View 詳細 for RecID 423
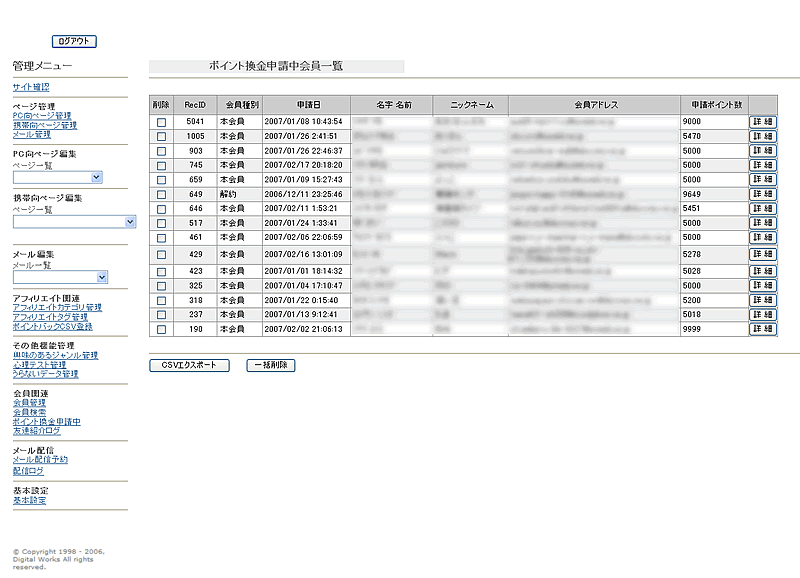Image resolution: width=800 pixels, height=578 pixels. pos(763,271)
